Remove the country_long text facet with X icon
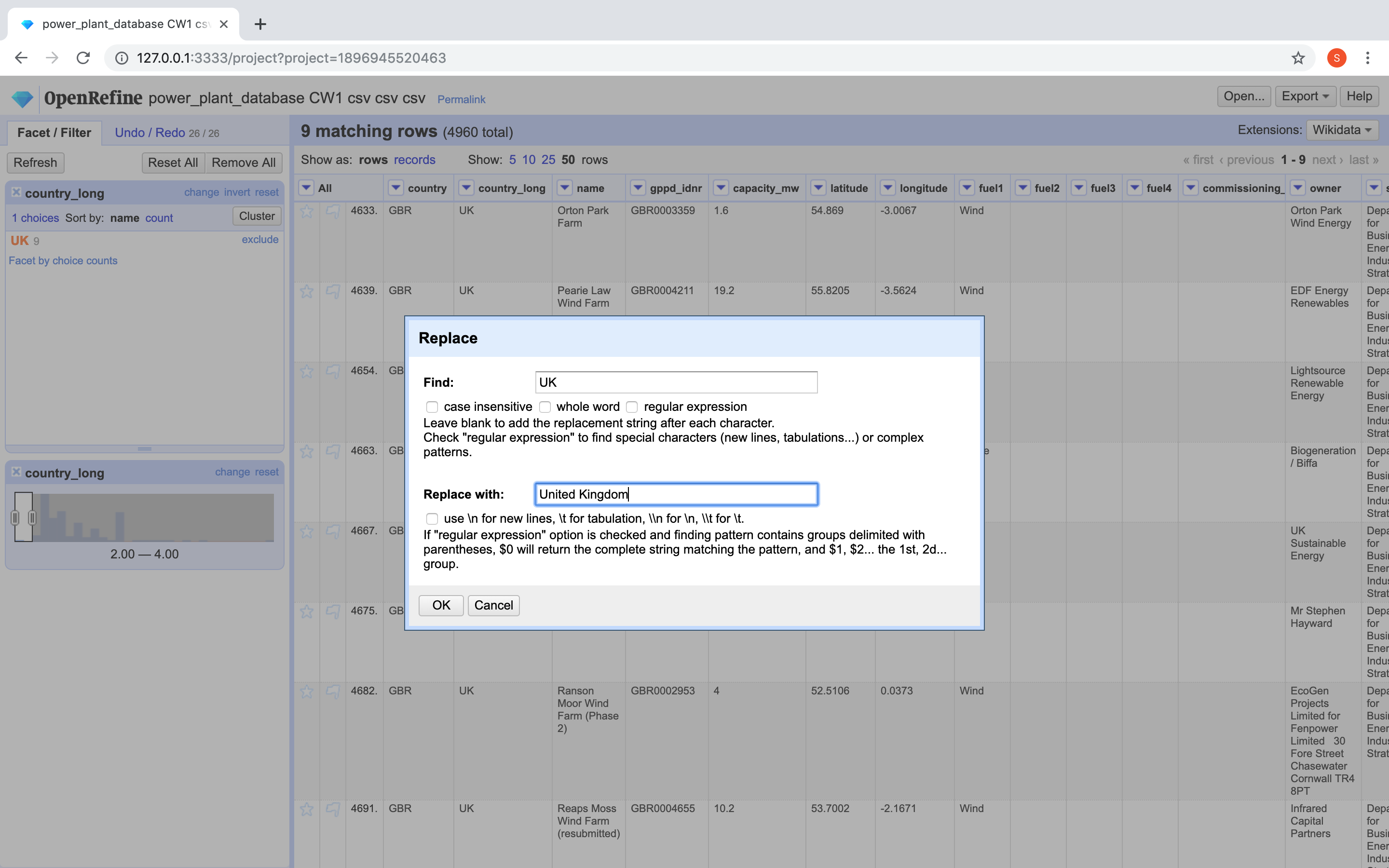1389x868 pixels. tap(16, 192)
